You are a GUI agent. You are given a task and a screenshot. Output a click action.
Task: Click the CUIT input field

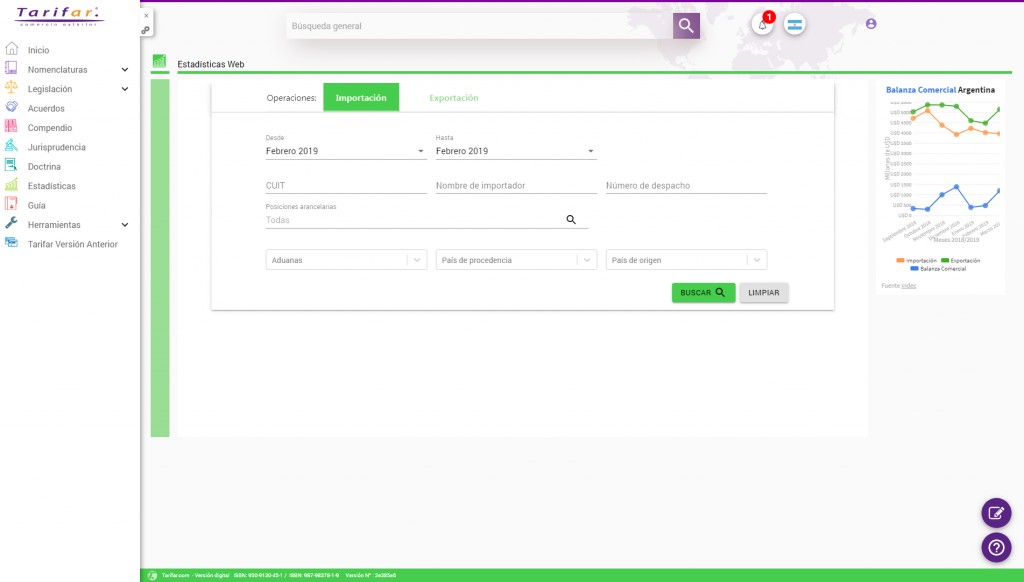point(346,186)
